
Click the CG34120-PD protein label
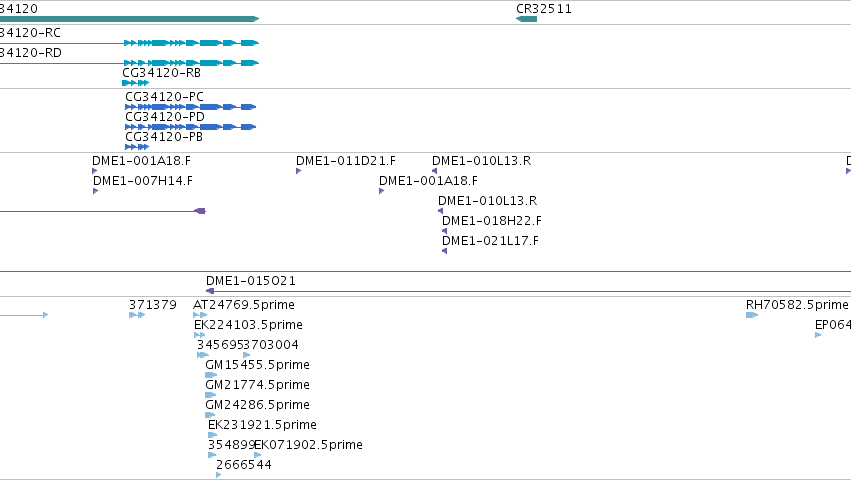coord(165,117)
